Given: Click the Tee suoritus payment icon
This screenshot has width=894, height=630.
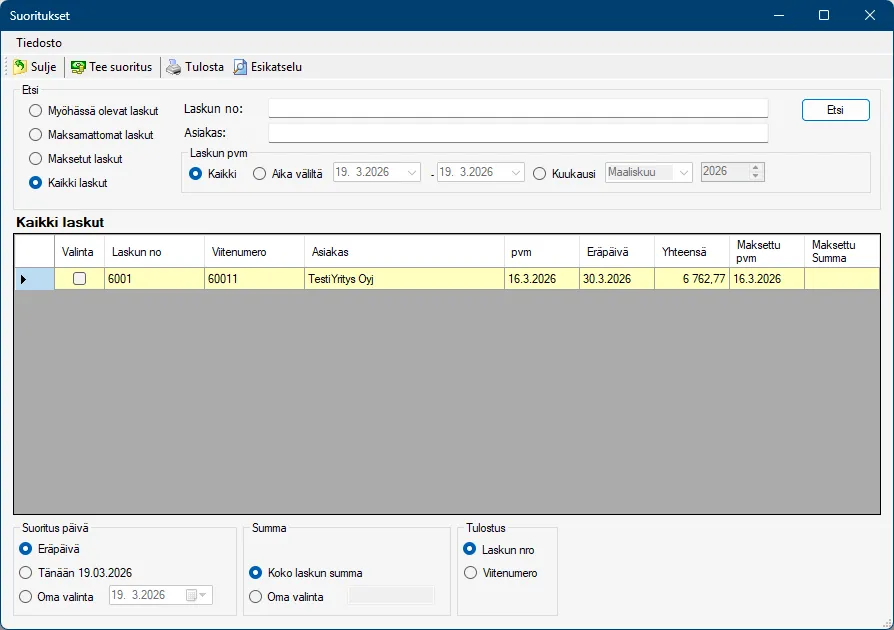Looking at the screenshot, I should (x=78, y=67).
